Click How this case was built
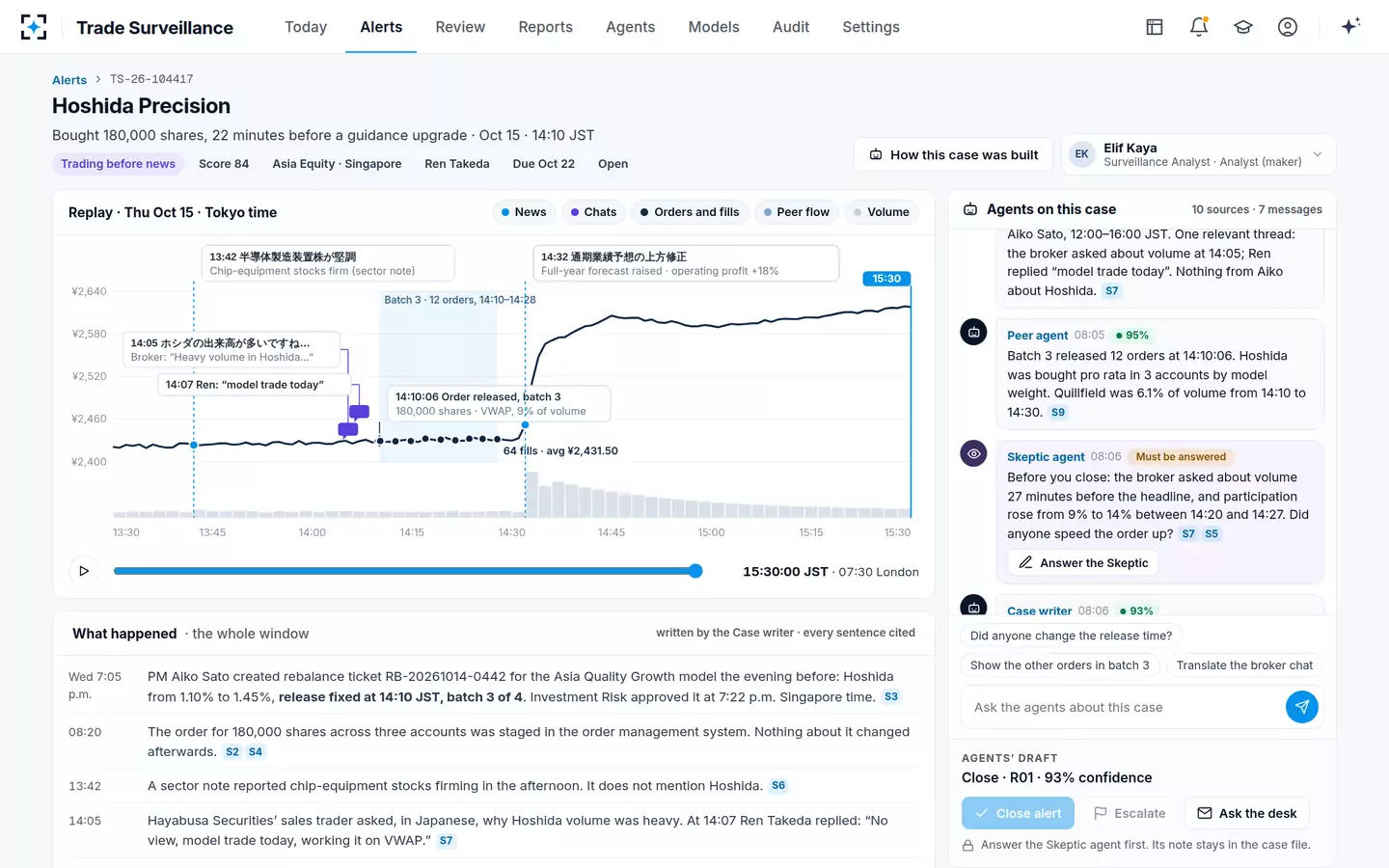Image resolution: width=1389 pixels, height=868 pixels. 954,154
